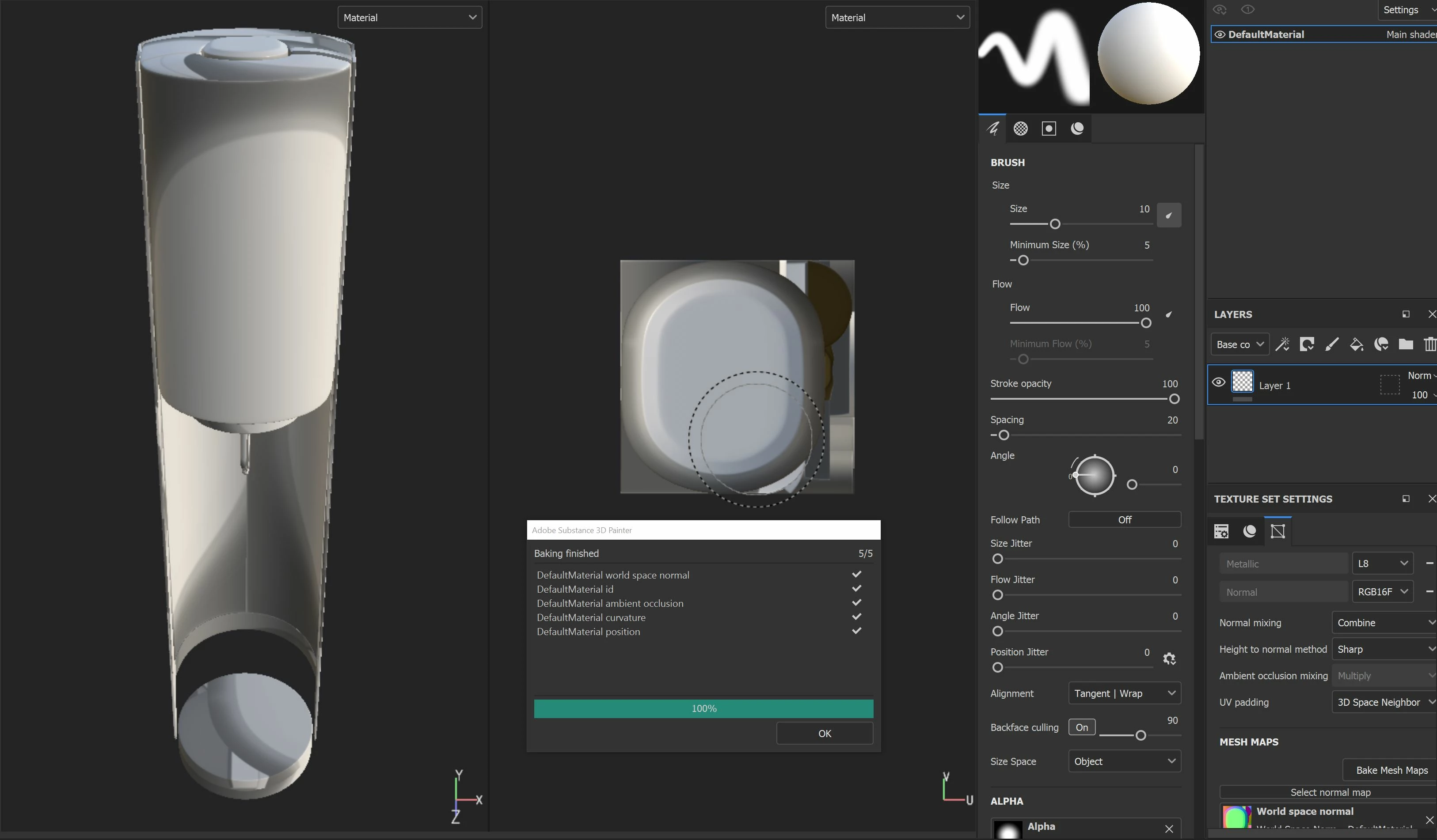The image size is (1437, 840).
Task: Open the left viewport Material dropdown
Action: (410, 18)
